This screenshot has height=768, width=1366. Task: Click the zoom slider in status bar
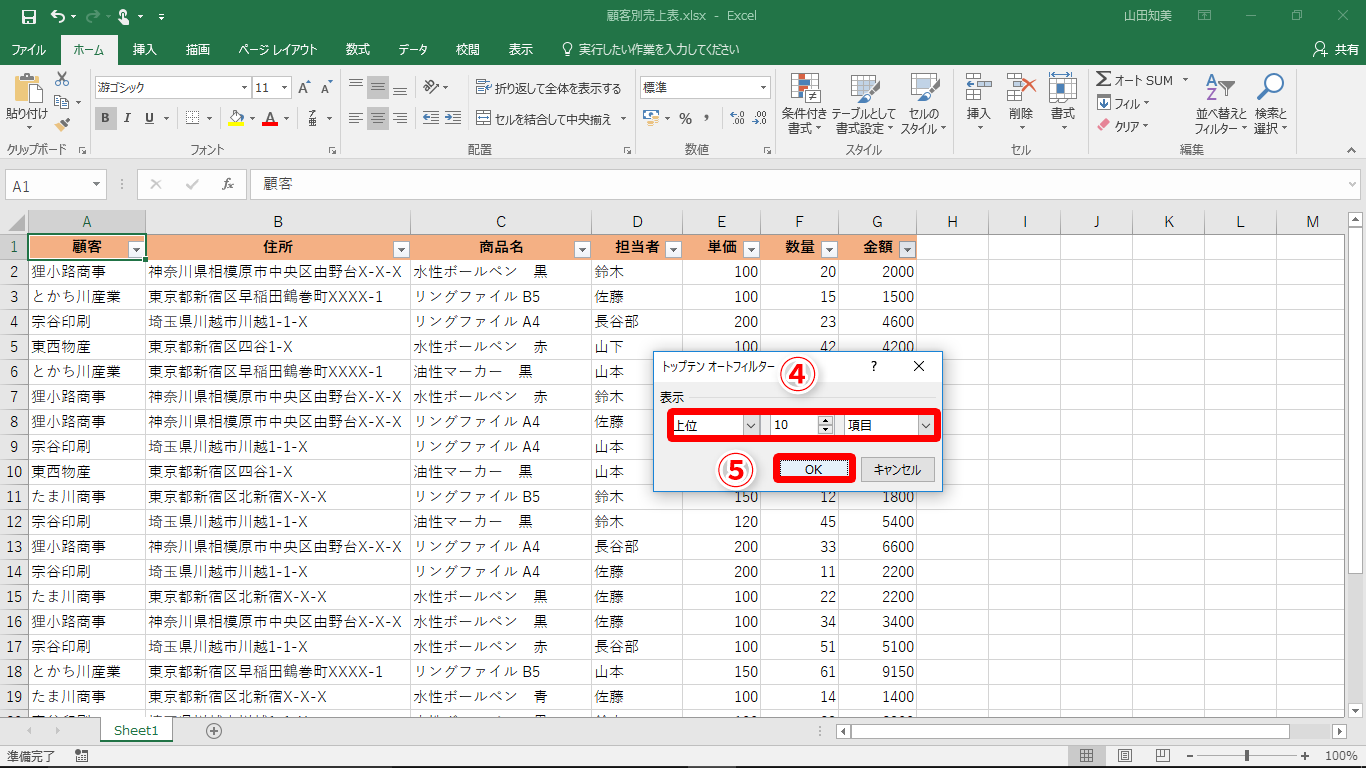[1247, 756]
